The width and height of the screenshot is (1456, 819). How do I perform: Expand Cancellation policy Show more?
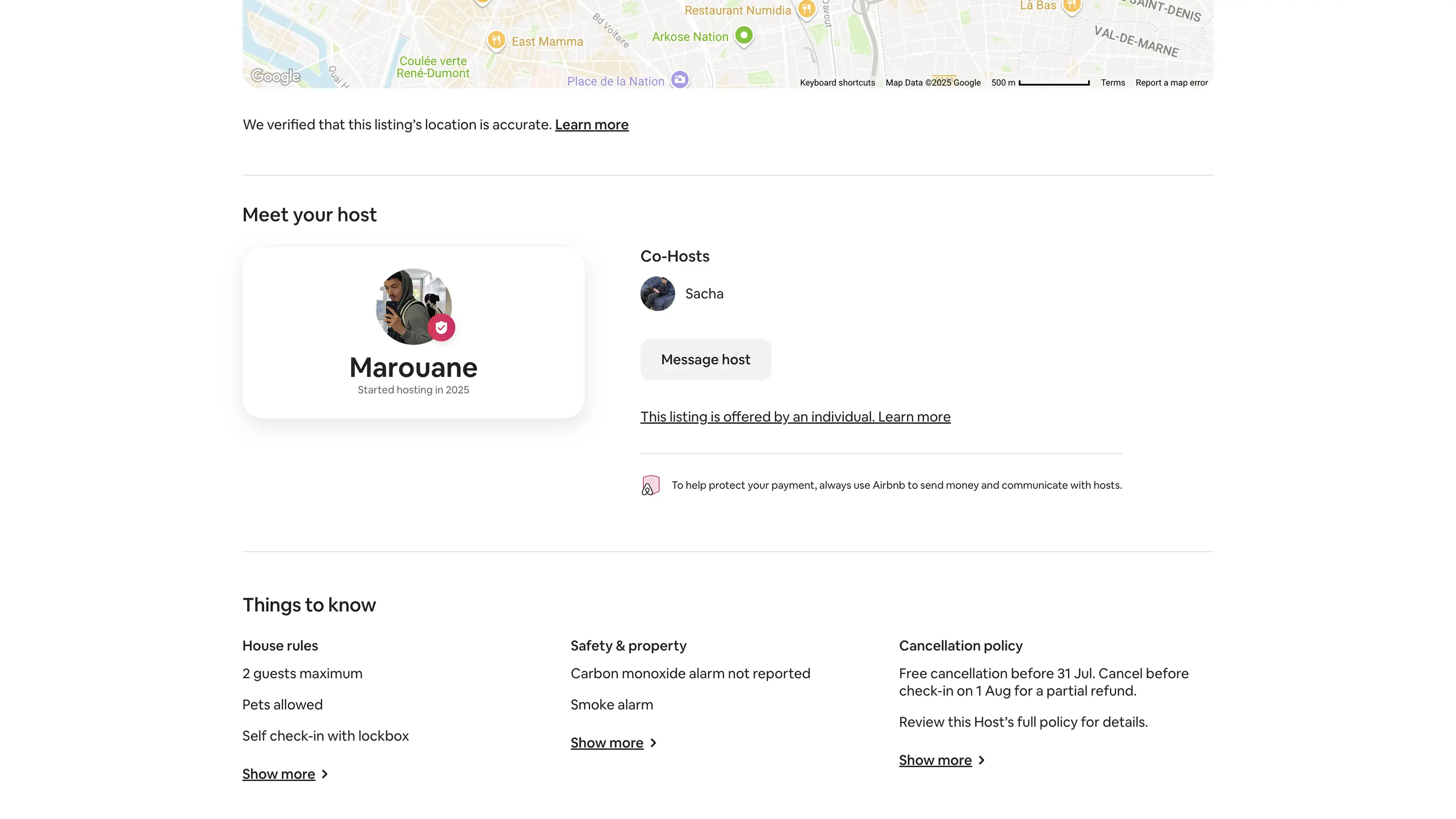tap(935, 761)
